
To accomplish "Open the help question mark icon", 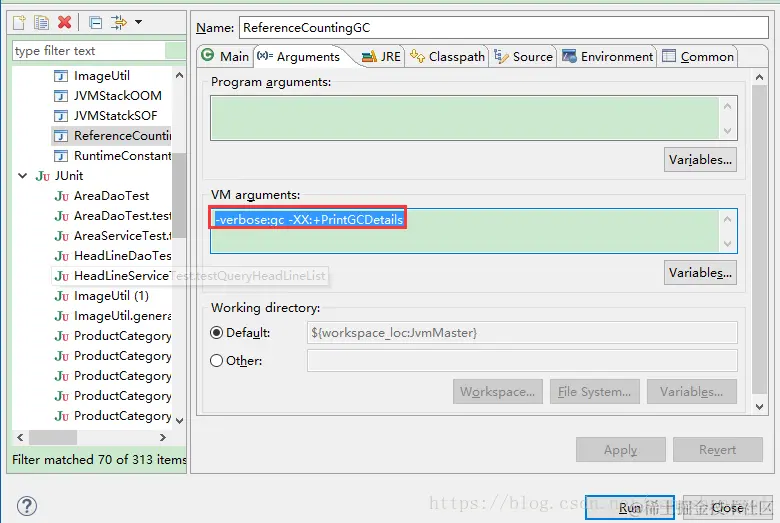I will [x=27, y=506].
